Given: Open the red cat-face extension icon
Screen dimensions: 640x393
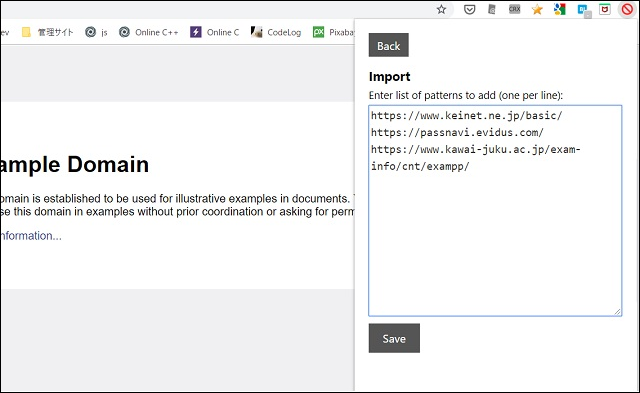Looking at the screenshot, I should [604, 9].
